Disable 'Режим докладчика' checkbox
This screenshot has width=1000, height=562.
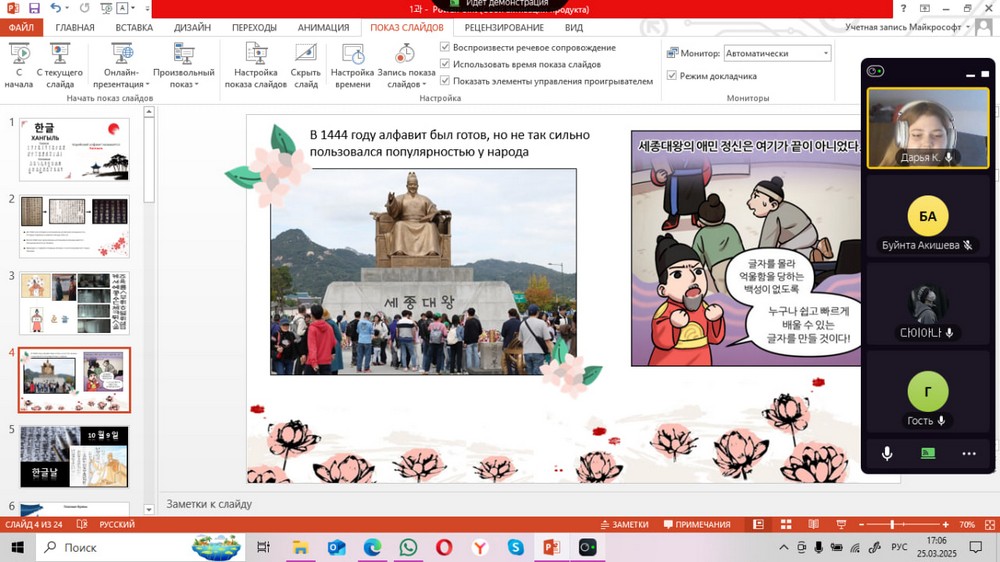[x=672, y=76]
